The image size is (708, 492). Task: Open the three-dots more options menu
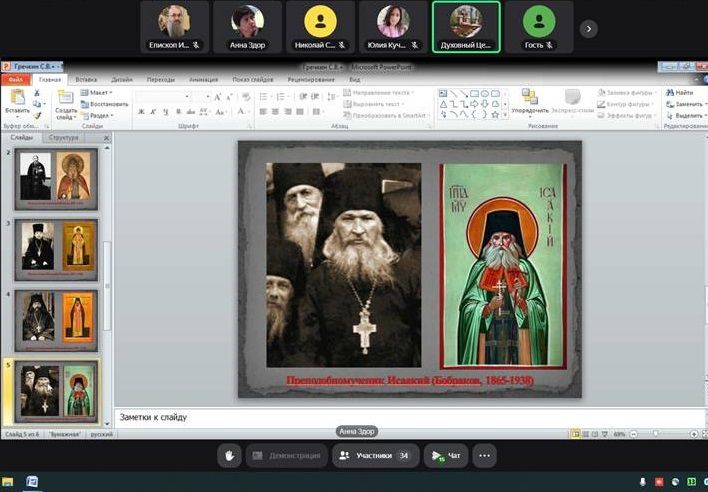coord(484,456)
